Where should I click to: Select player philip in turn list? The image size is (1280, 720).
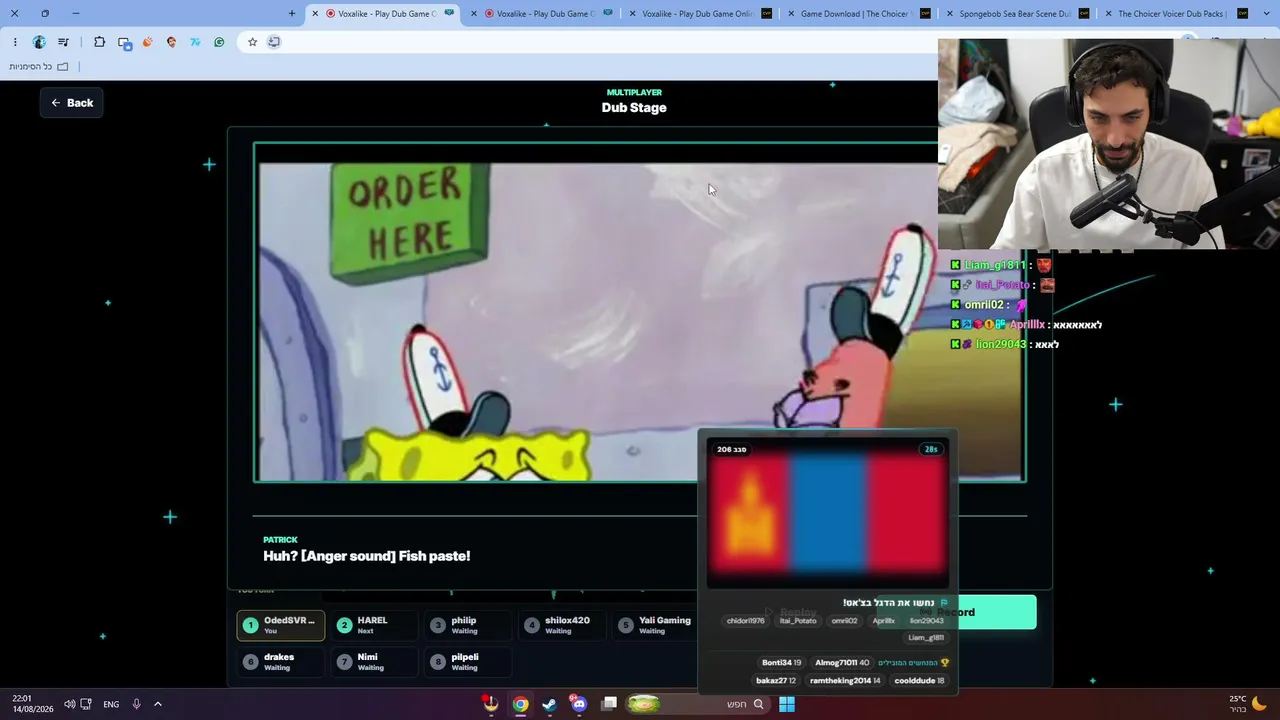pos(467,625)
